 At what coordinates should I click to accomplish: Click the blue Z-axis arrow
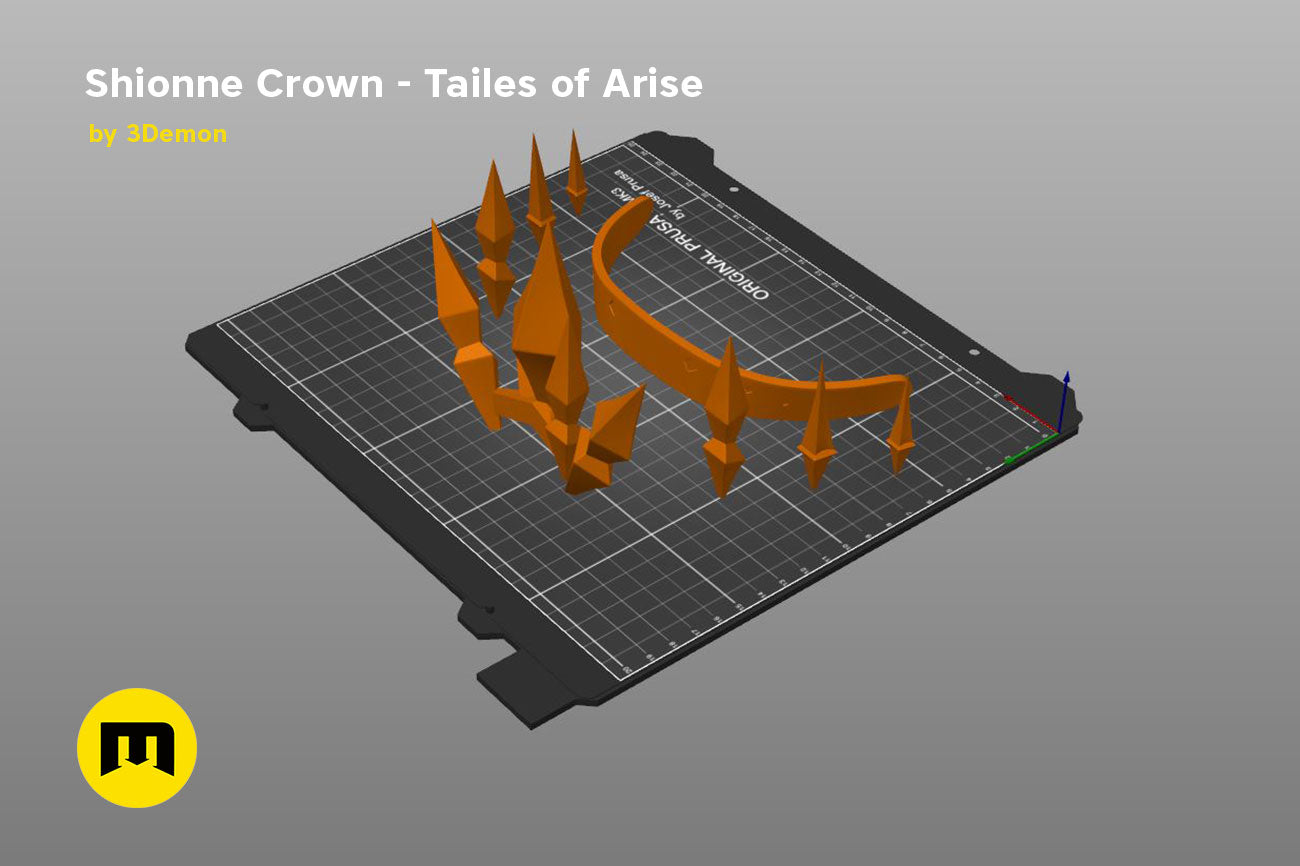(1065, 400)
